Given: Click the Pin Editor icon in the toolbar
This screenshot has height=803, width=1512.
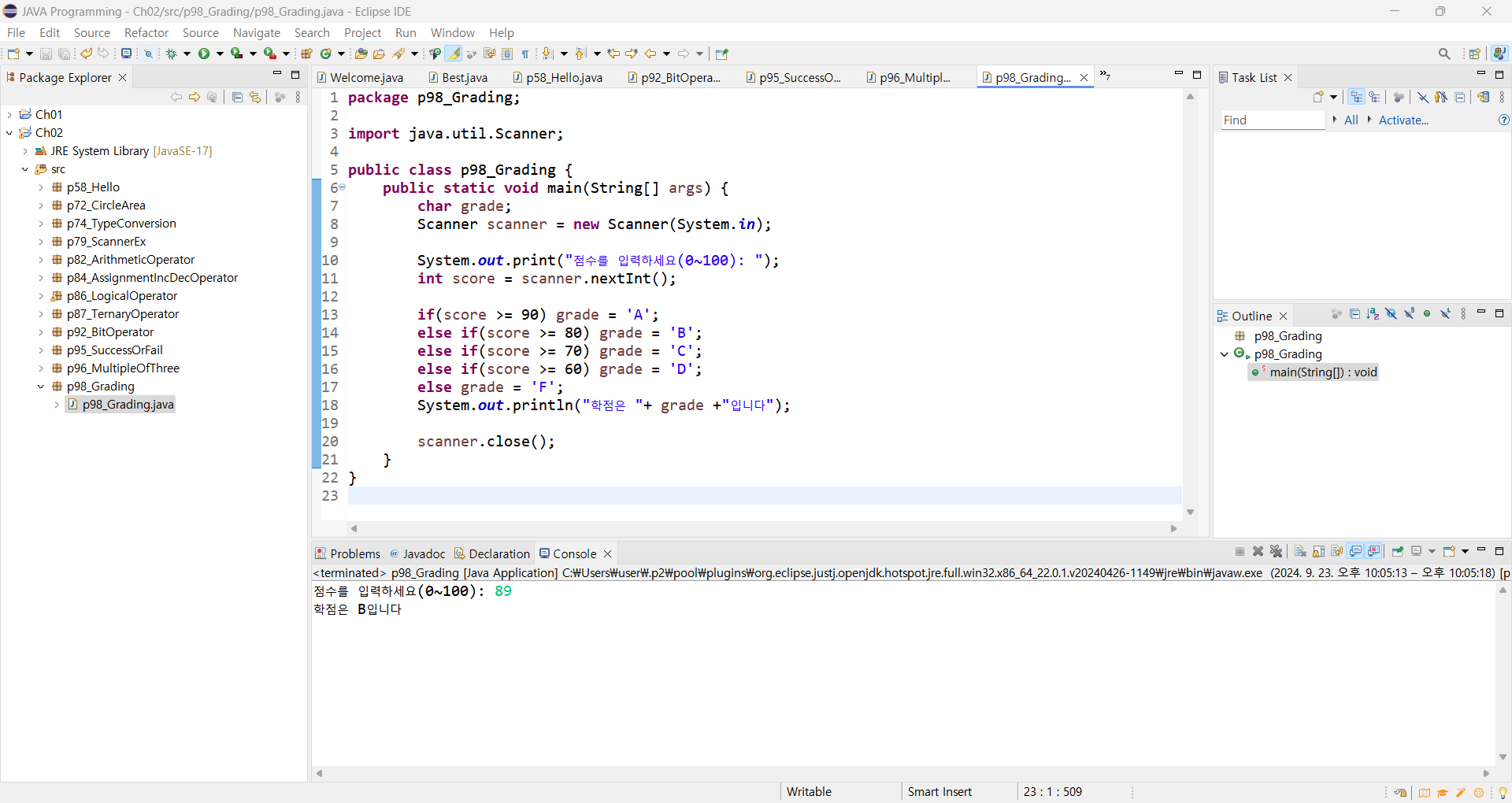Looking at the screenshot, I should [x=721, y=54].
